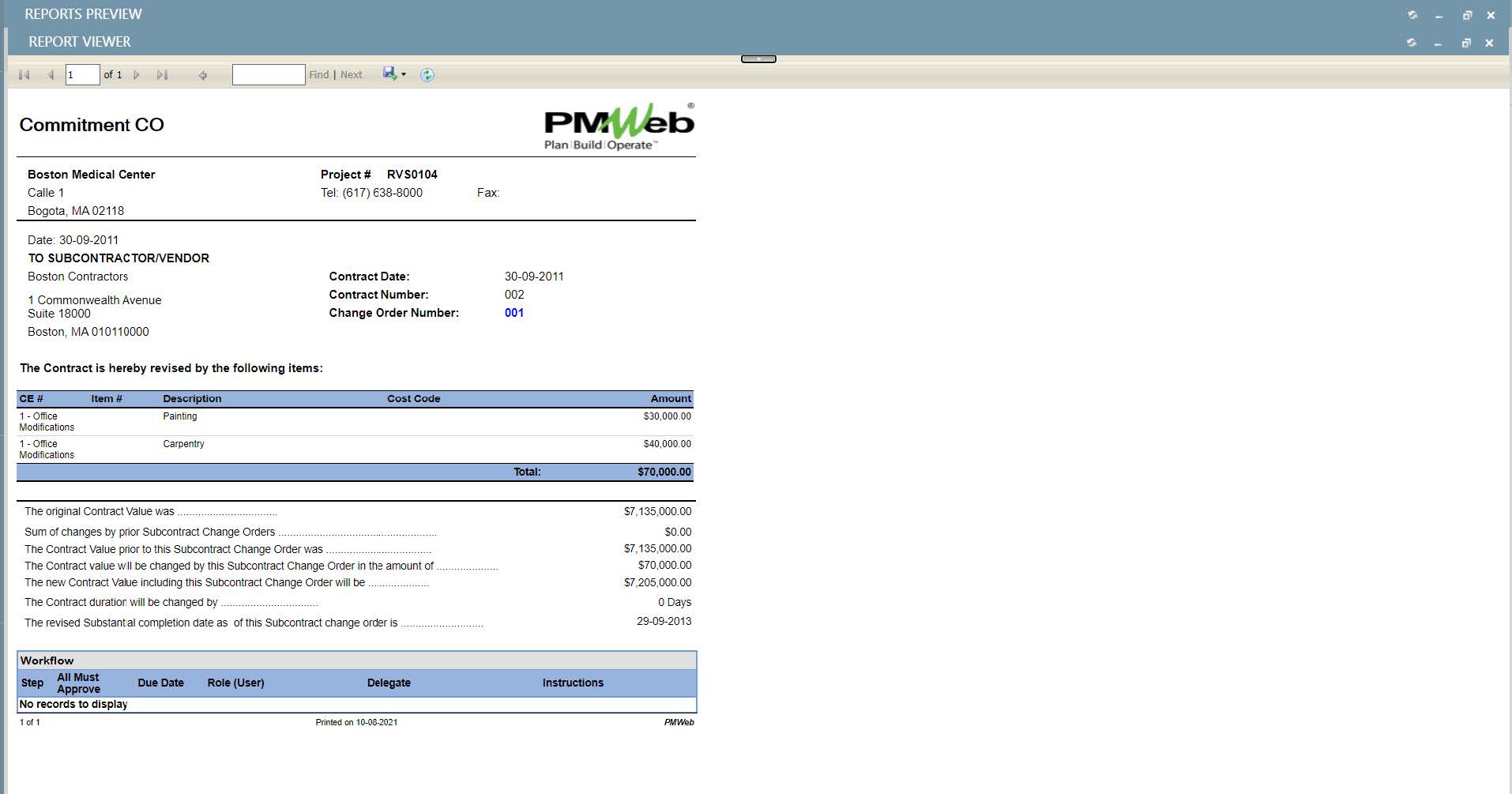Viewport: 1512px width, 794px height.
Task: Click the PMWeb logo in report header
Action: [619, 126]
